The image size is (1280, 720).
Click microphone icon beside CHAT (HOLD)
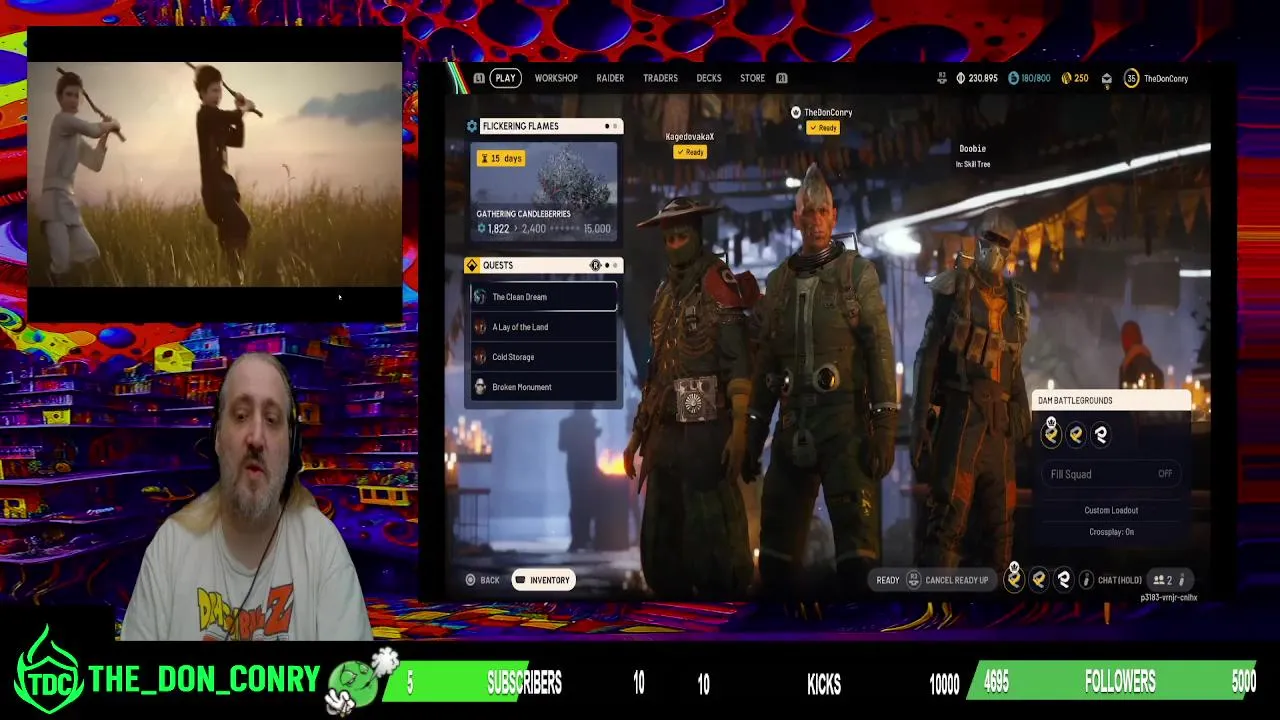(x=1086, y=580)
